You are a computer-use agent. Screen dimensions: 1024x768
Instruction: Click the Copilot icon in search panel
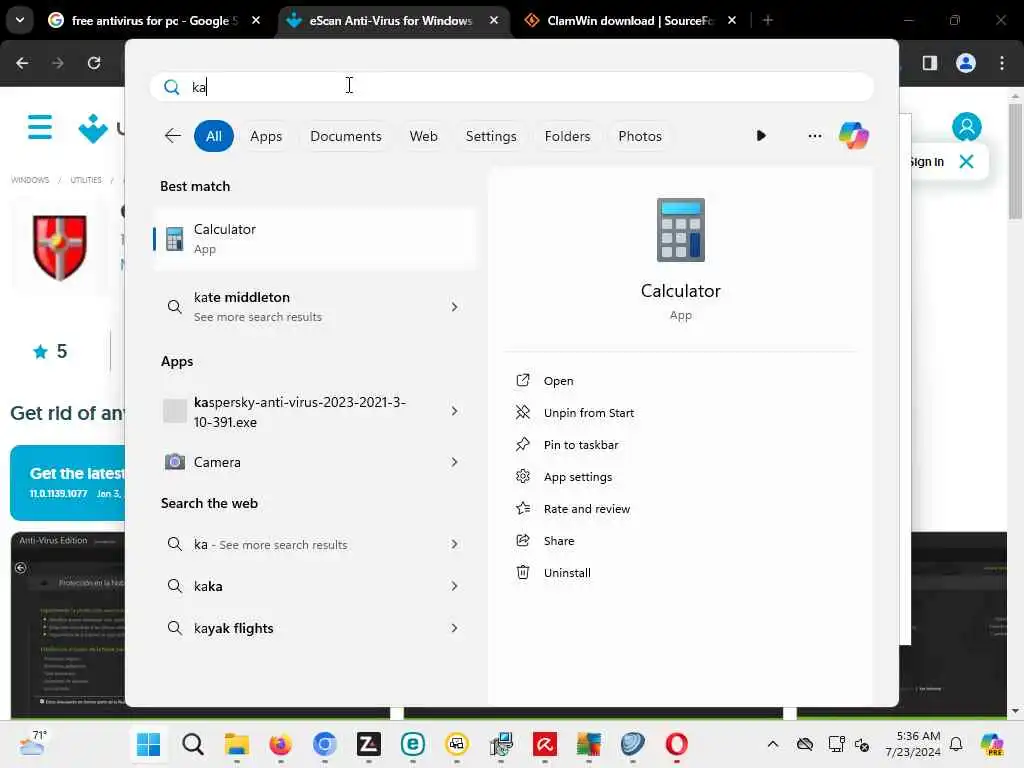click(854, 136)
